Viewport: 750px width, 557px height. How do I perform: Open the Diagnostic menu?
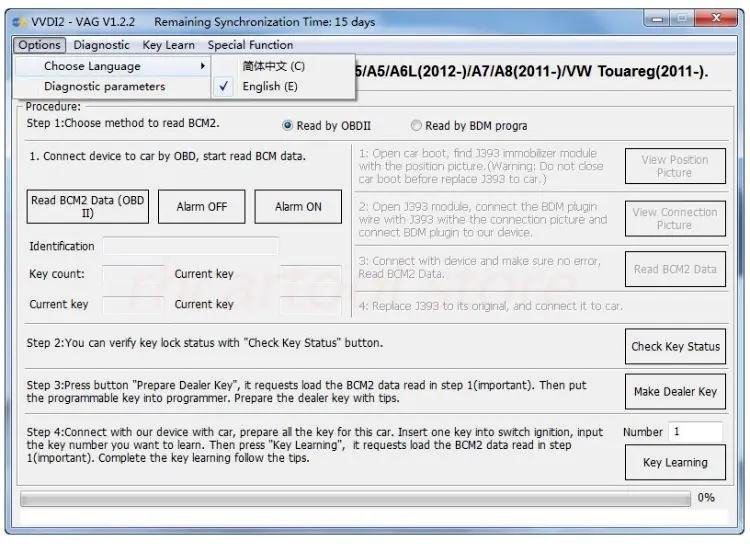pyautogui.click(x=101, y=45)
